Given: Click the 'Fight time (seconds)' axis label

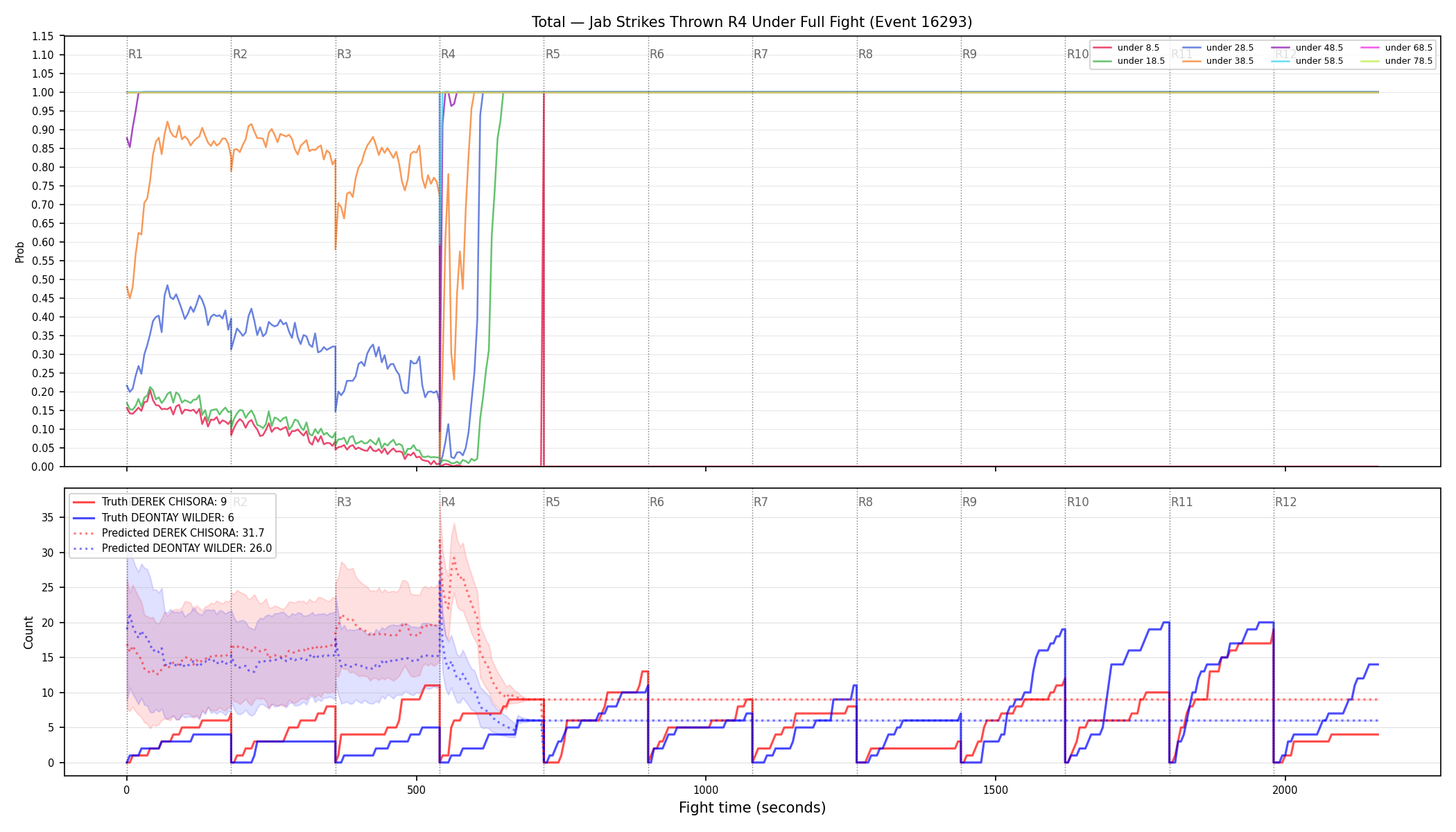Looking at the screenshot, I should (752, 808).
